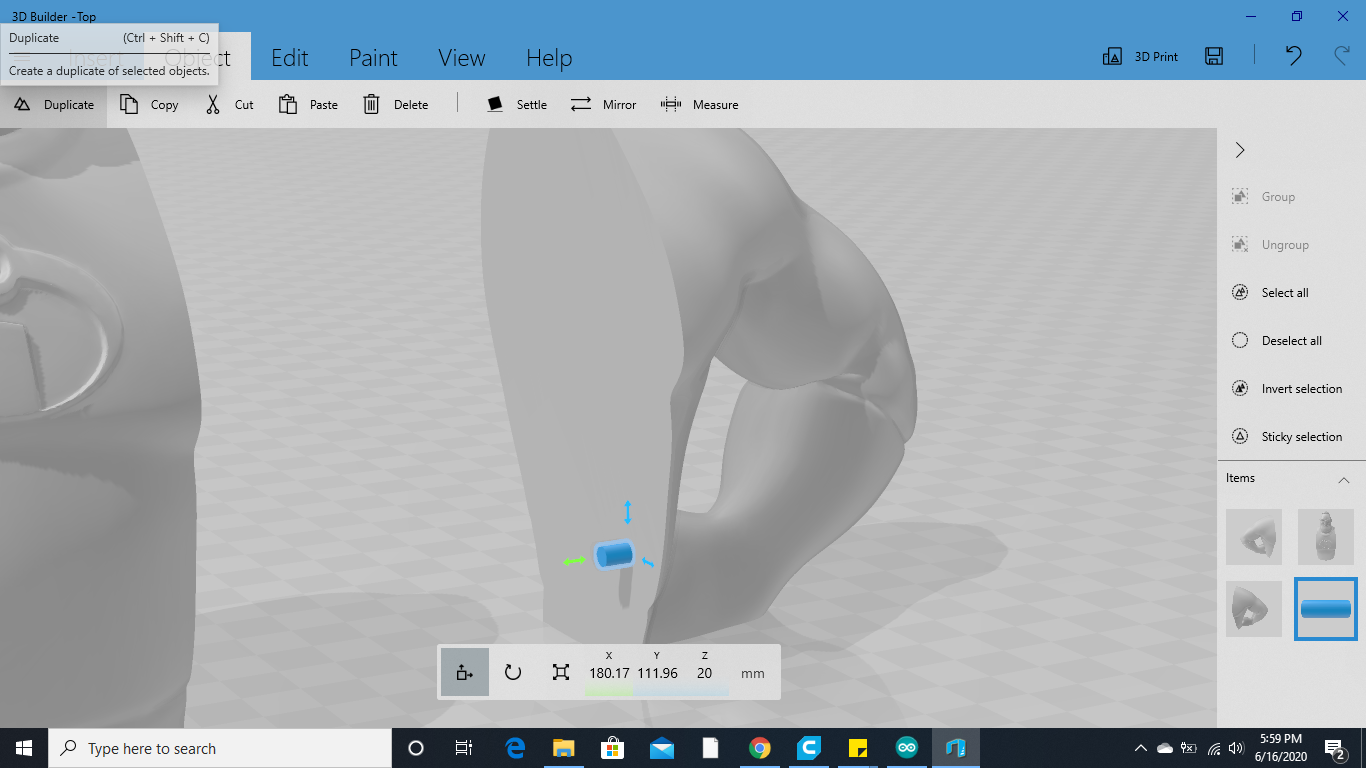The width and height of the screenshot is (1366, 768).
Task: Show hidden icons in the system tray
Action: (x=1140, y=747)
